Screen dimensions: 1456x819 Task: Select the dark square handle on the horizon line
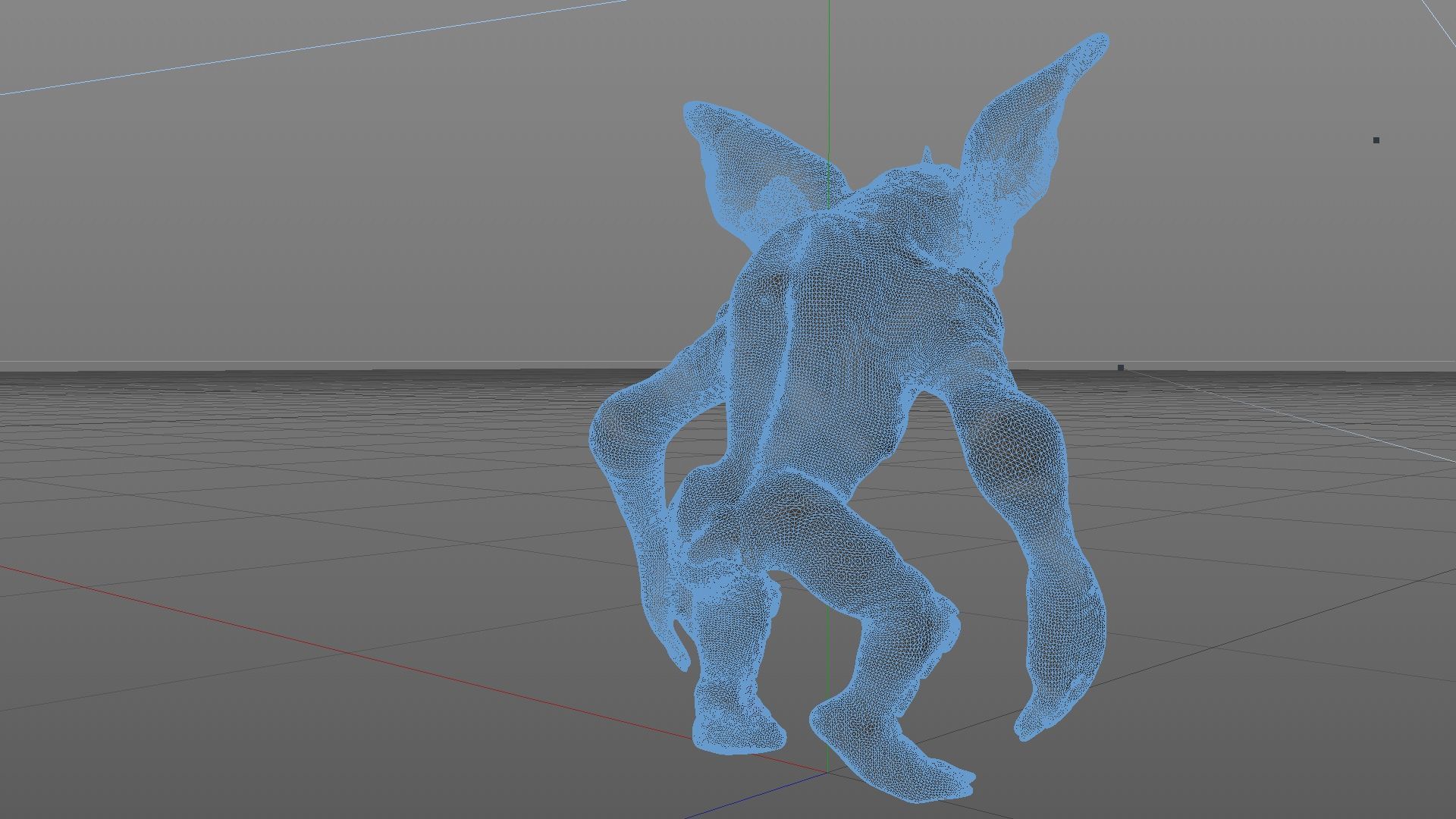1121,368
